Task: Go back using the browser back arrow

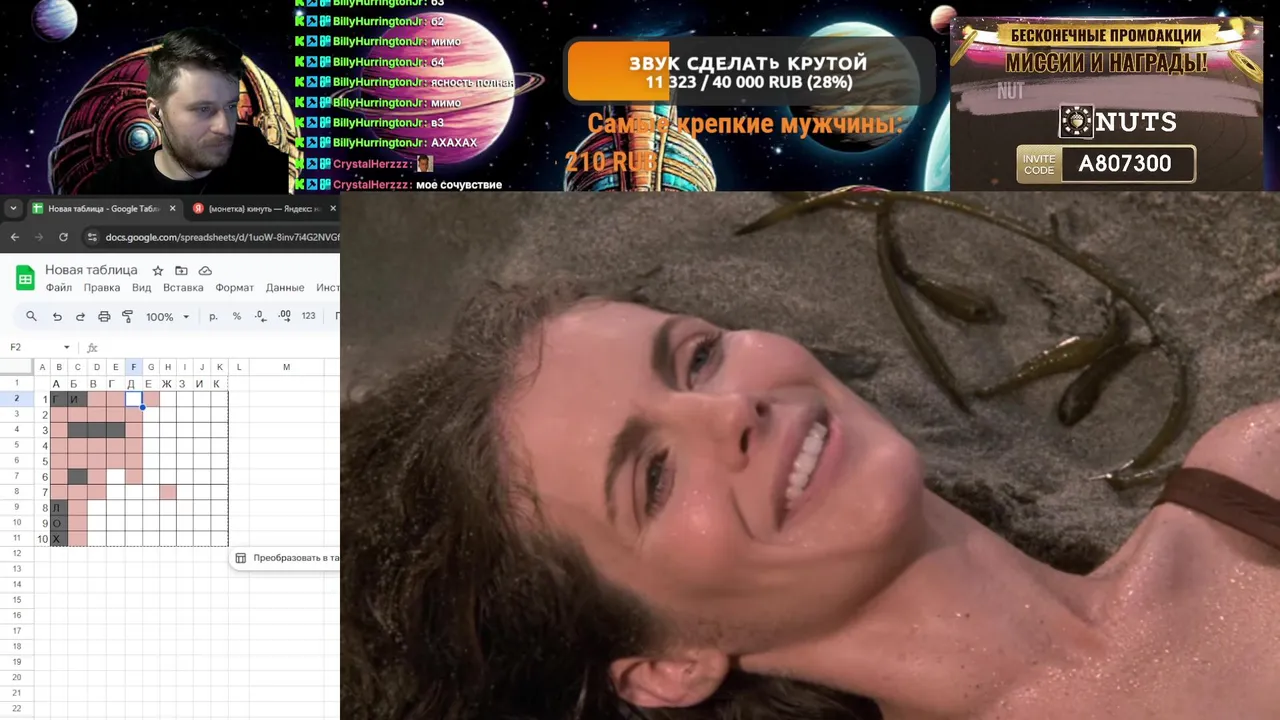Action: coord(14,237)
